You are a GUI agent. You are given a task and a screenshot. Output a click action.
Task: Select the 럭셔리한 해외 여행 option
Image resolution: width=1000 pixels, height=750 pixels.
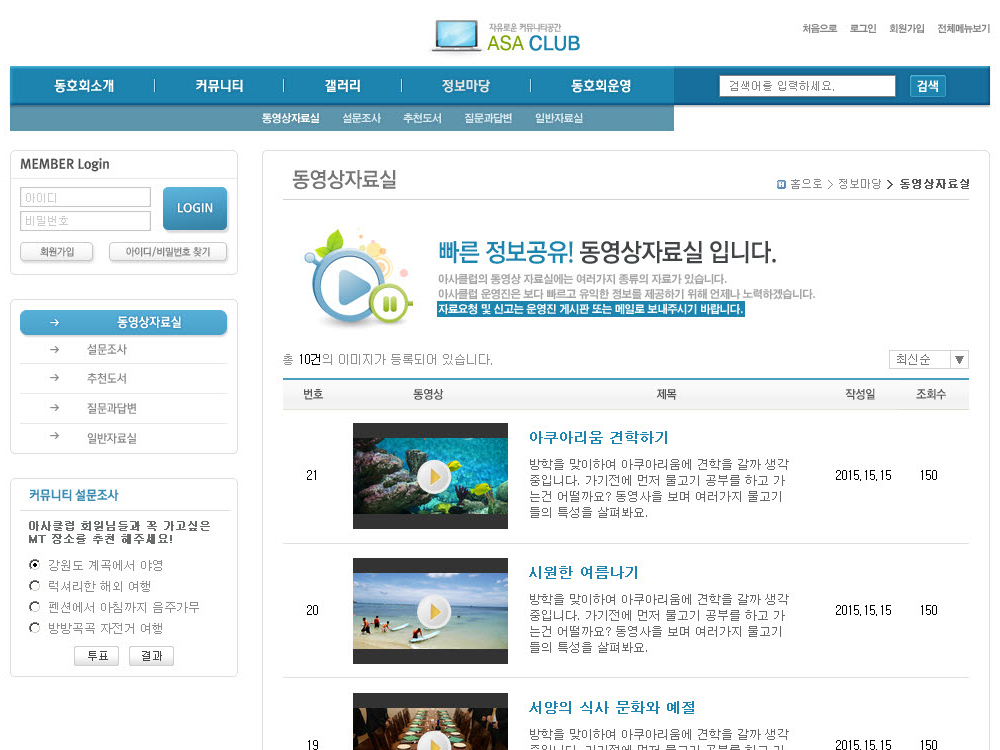(35, 586)
